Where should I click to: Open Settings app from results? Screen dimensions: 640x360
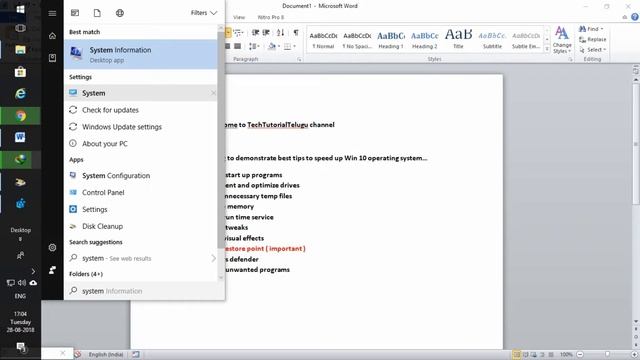tap(141, 209)
